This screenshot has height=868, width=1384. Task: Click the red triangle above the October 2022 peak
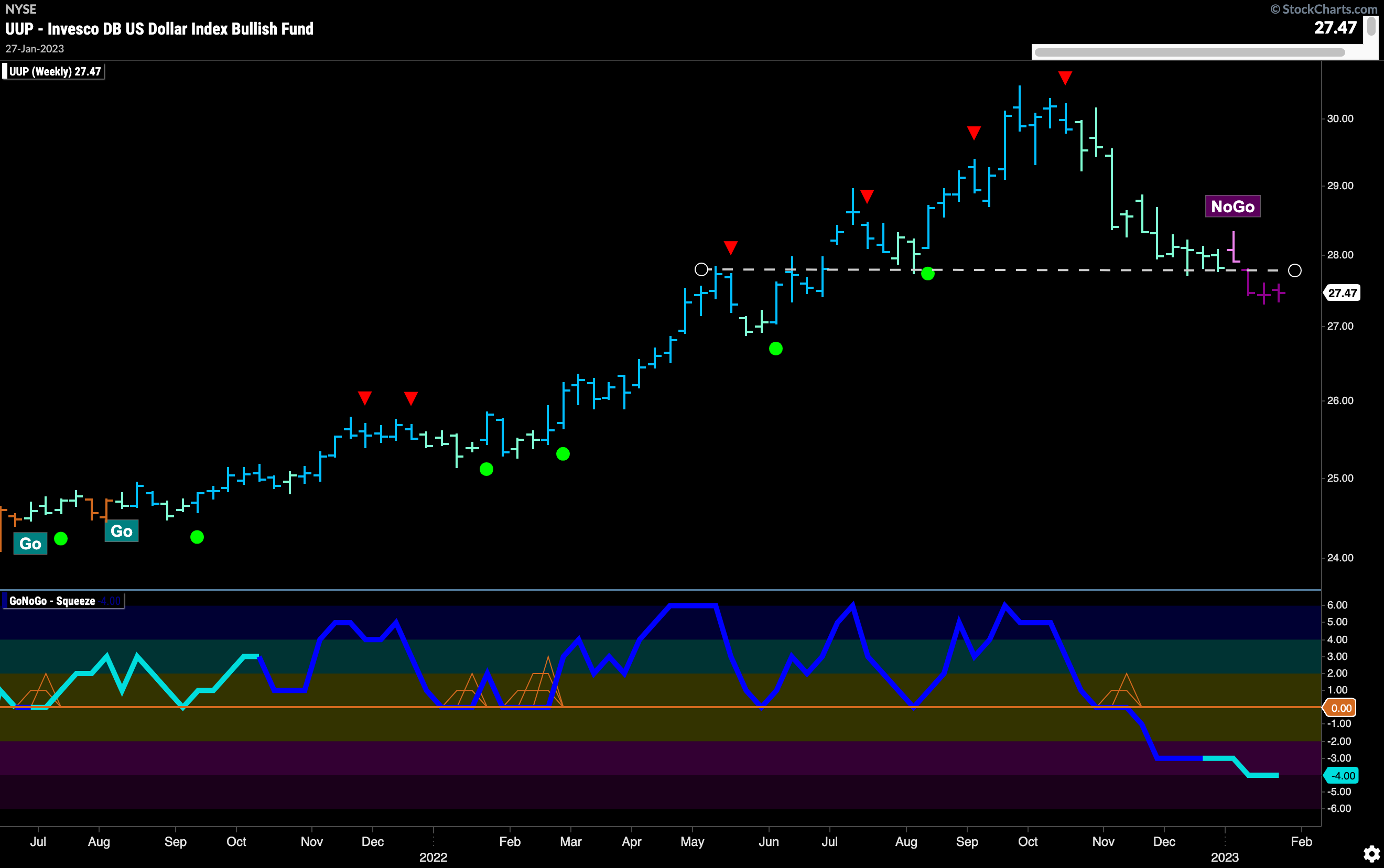coord(1065,78)
